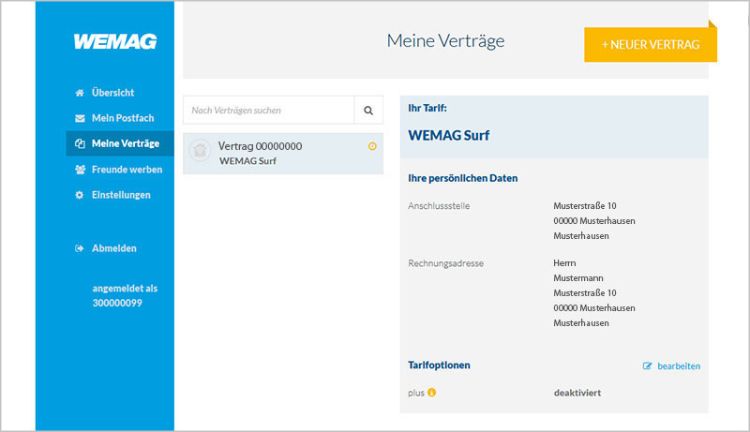Click the Tarifoptionen heading

pyautogui.click(x=439, y=365)
